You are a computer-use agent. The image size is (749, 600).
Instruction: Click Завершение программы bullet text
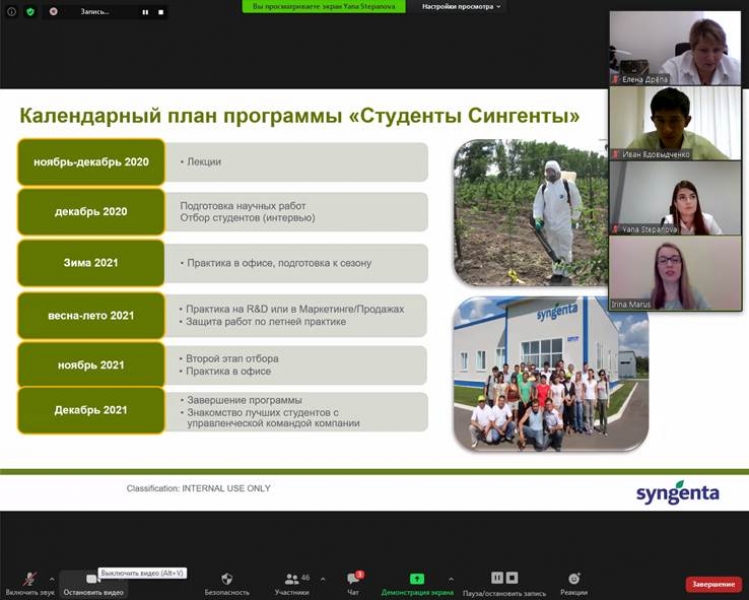[x=244, y=400]
